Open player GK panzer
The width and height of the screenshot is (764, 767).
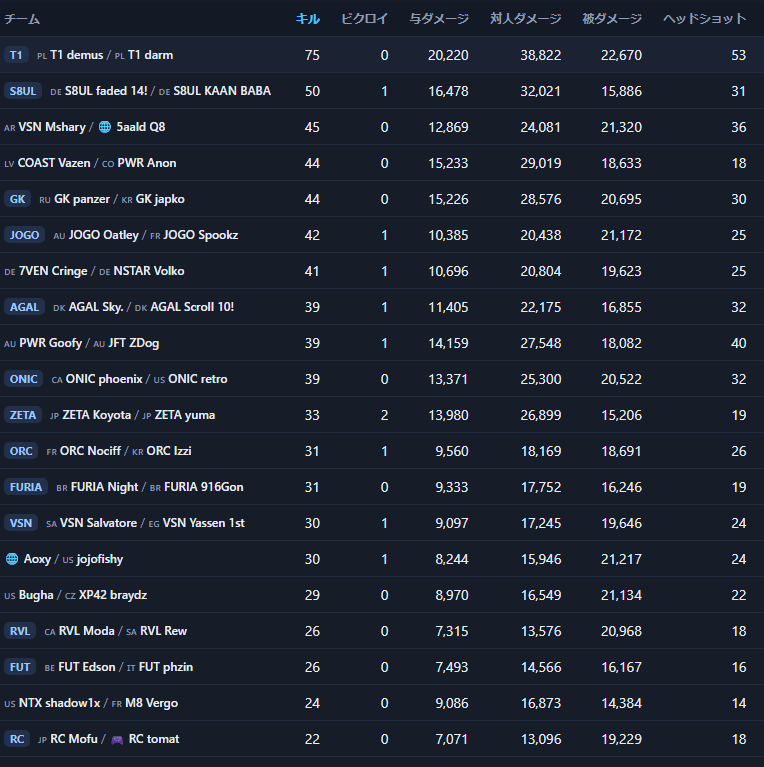[82, 199]
